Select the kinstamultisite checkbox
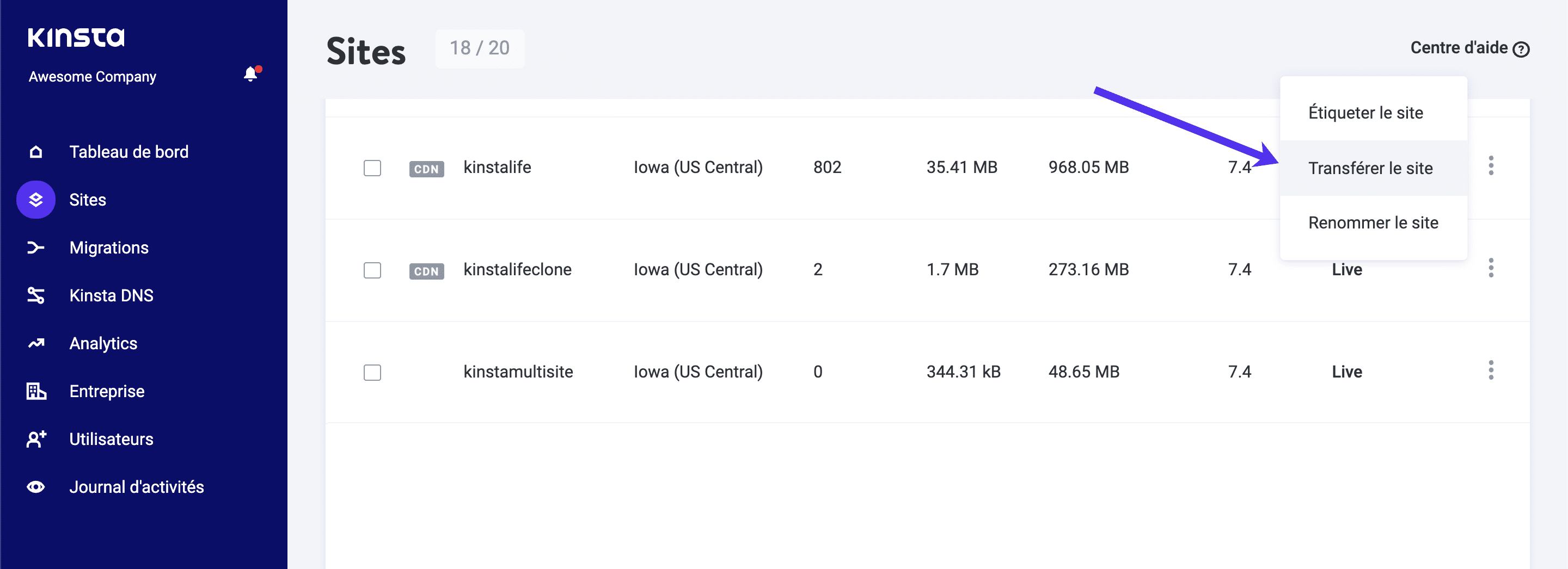The width and height of the screenshot is (1568, 569). [372, 372]
